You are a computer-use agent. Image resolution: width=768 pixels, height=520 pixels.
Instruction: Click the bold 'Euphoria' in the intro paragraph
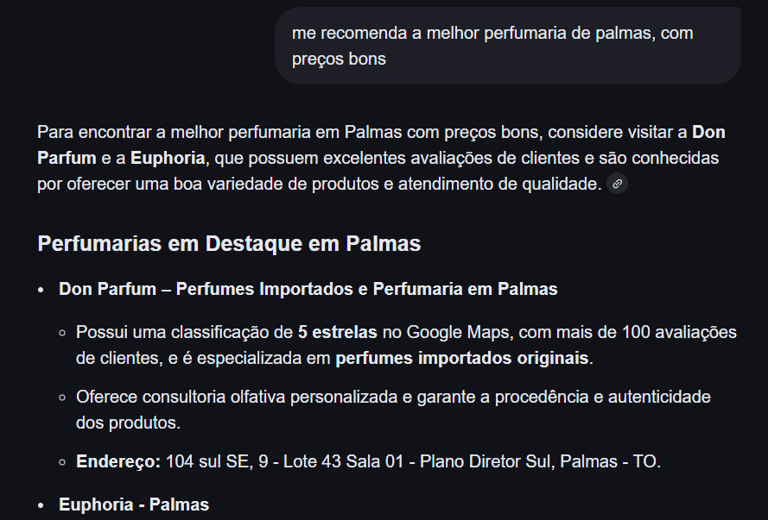coord(167,158)
